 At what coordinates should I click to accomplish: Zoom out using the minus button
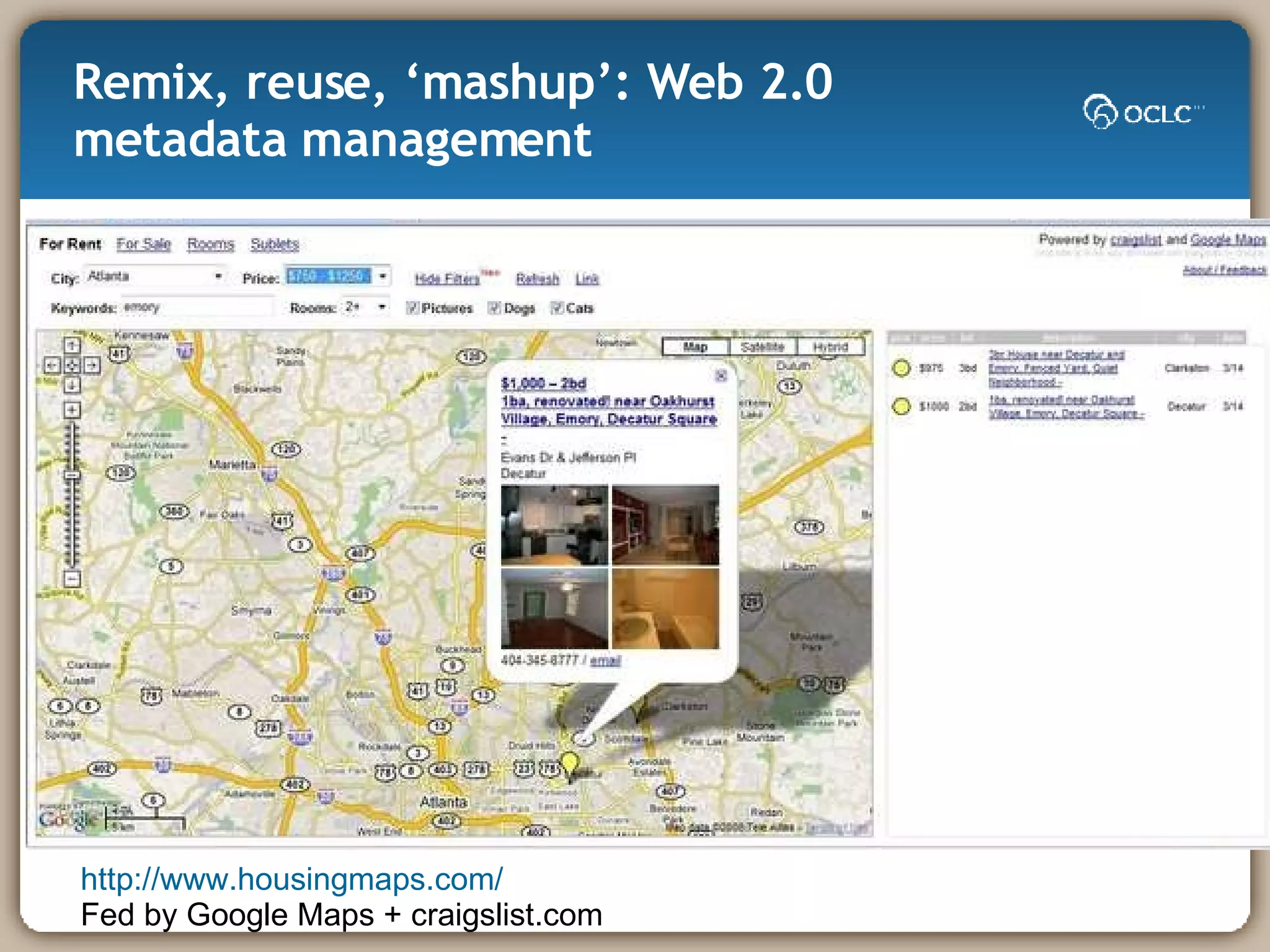pos(73,580)
